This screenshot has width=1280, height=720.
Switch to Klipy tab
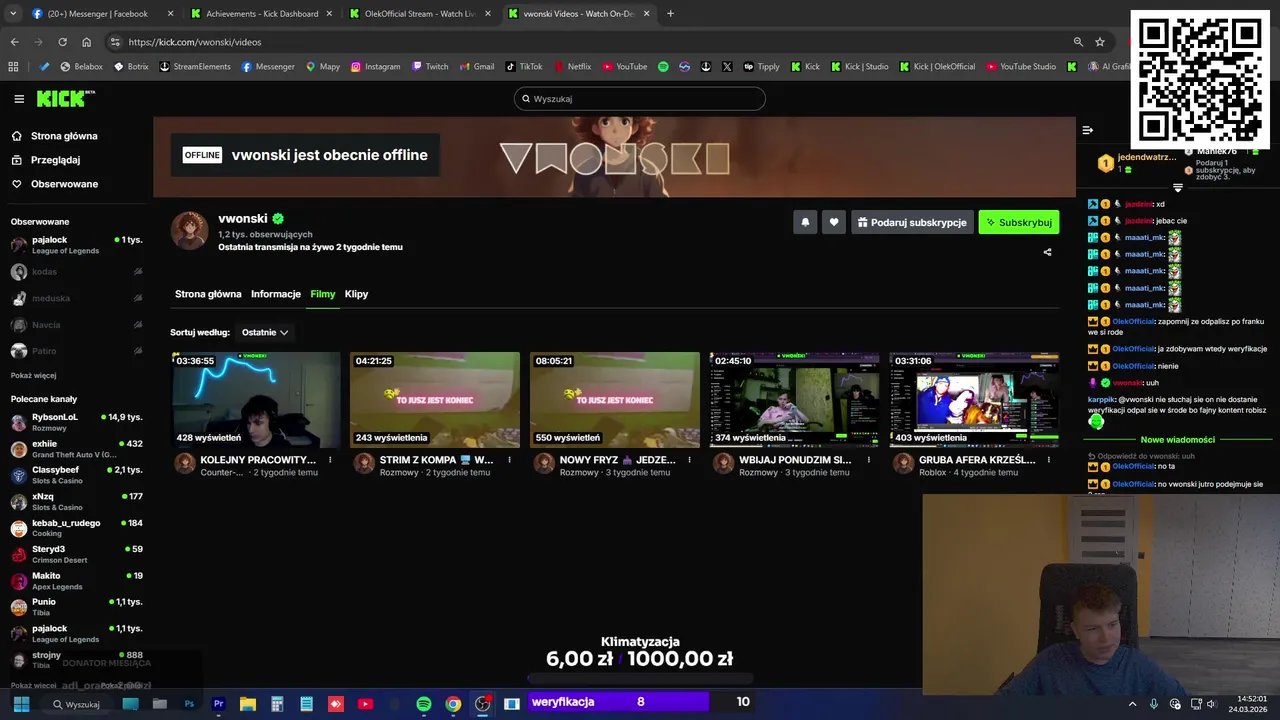pos(356,294)
